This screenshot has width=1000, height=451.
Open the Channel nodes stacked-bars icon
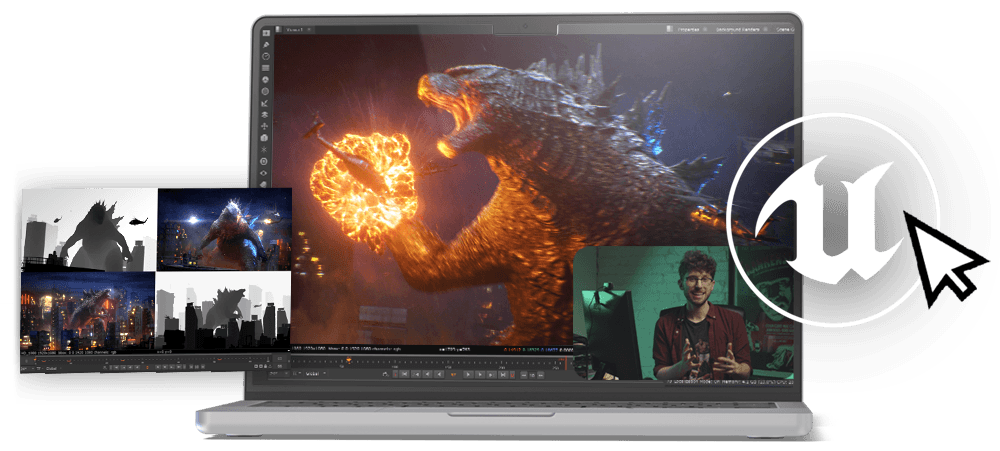(x=265, y=68)
